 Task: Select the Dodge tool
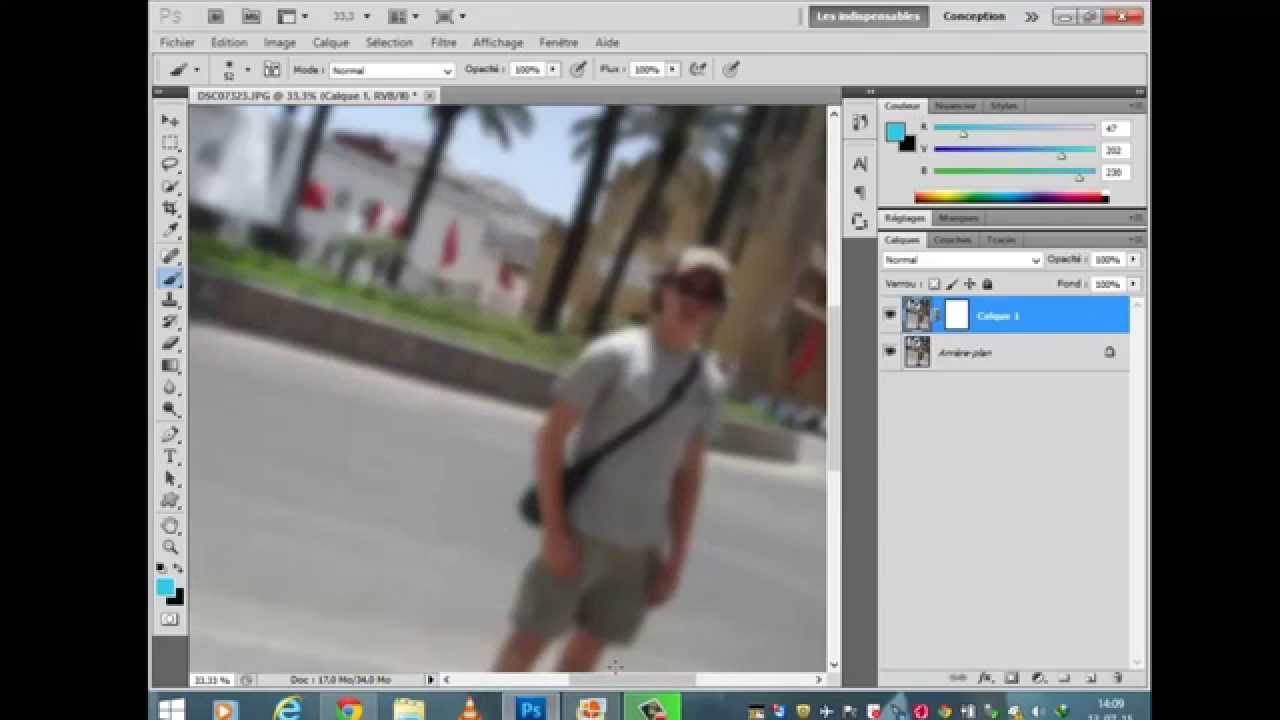170,410
